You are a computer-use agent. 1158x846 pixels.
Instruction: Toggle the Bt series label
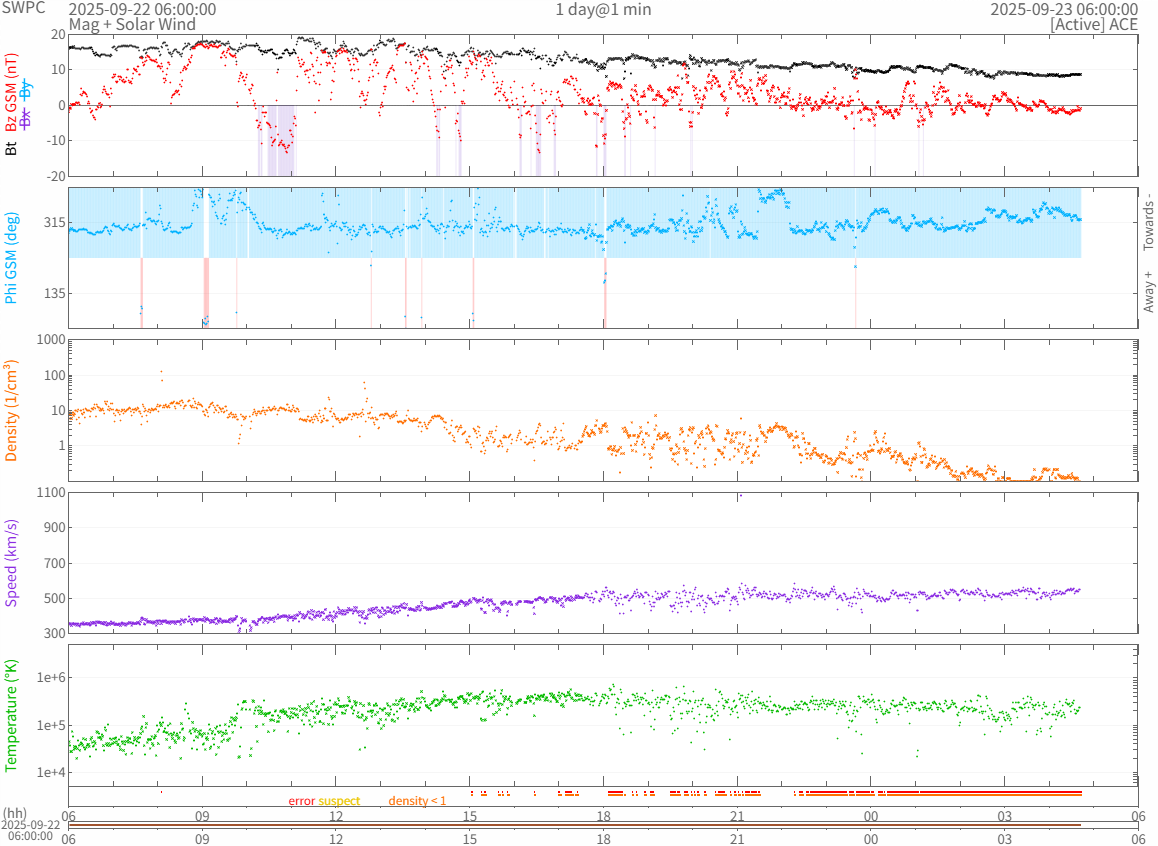point(11,148)
